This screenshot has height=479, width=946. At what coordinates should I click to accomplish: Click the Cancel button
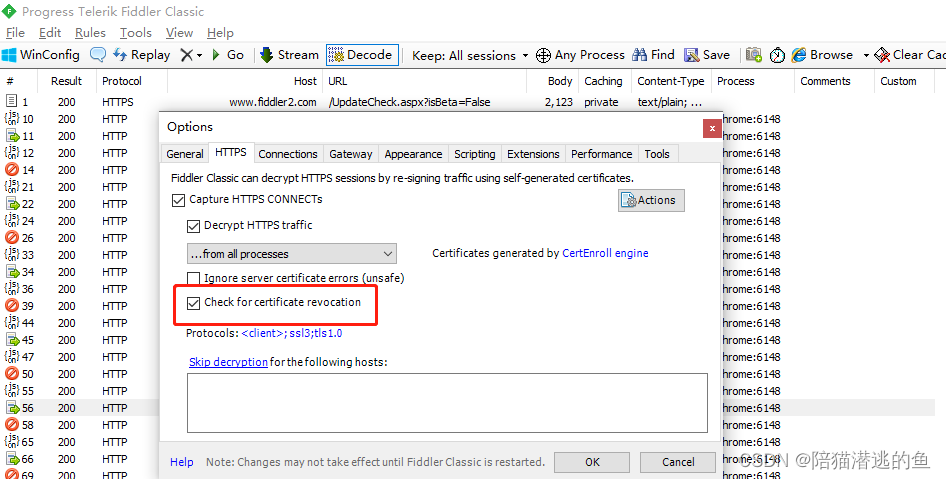pos(678,462)
